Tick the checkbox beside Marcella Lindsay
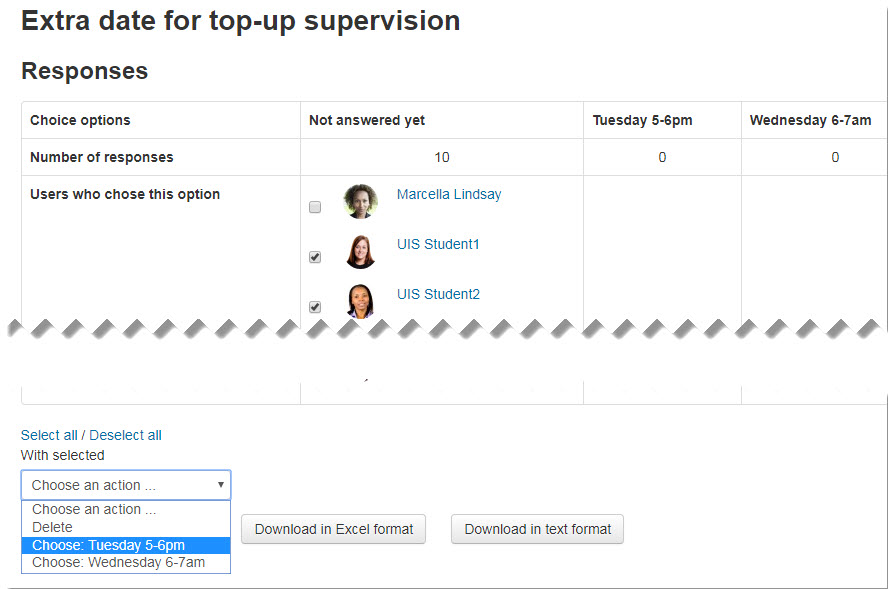 pos(315,207)
